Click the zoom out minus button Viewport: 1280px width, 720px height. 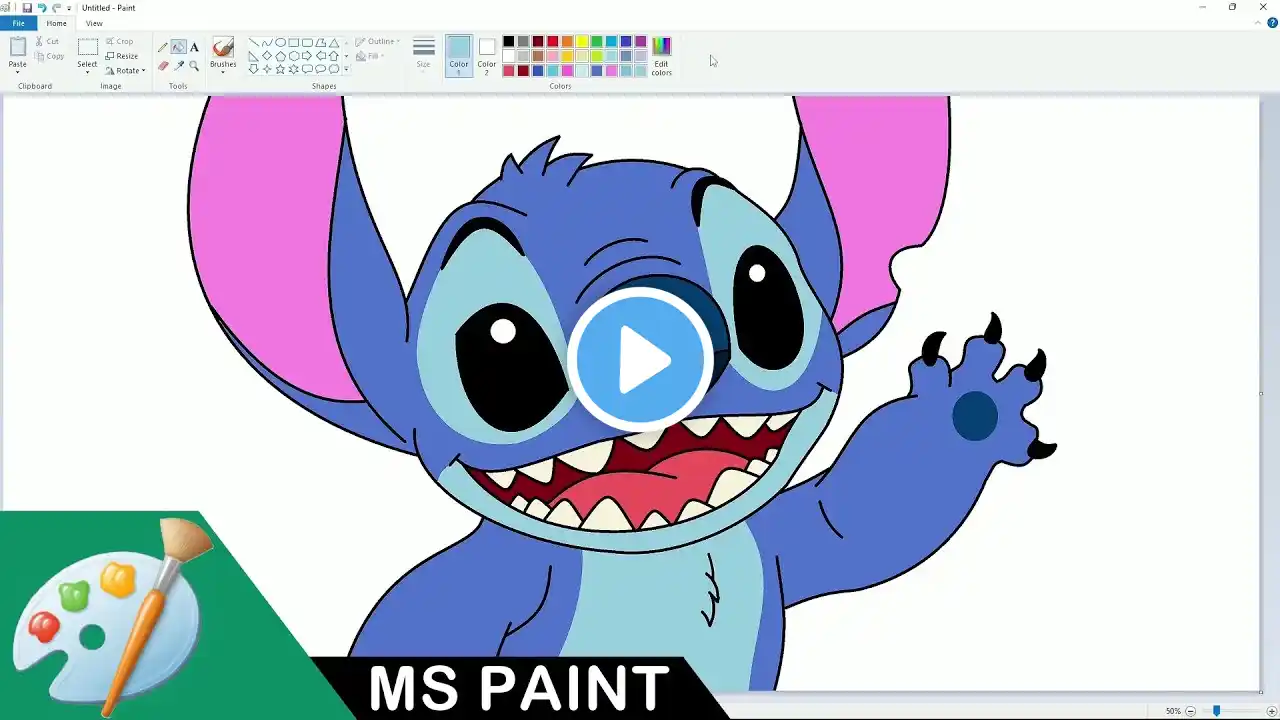1190,711
